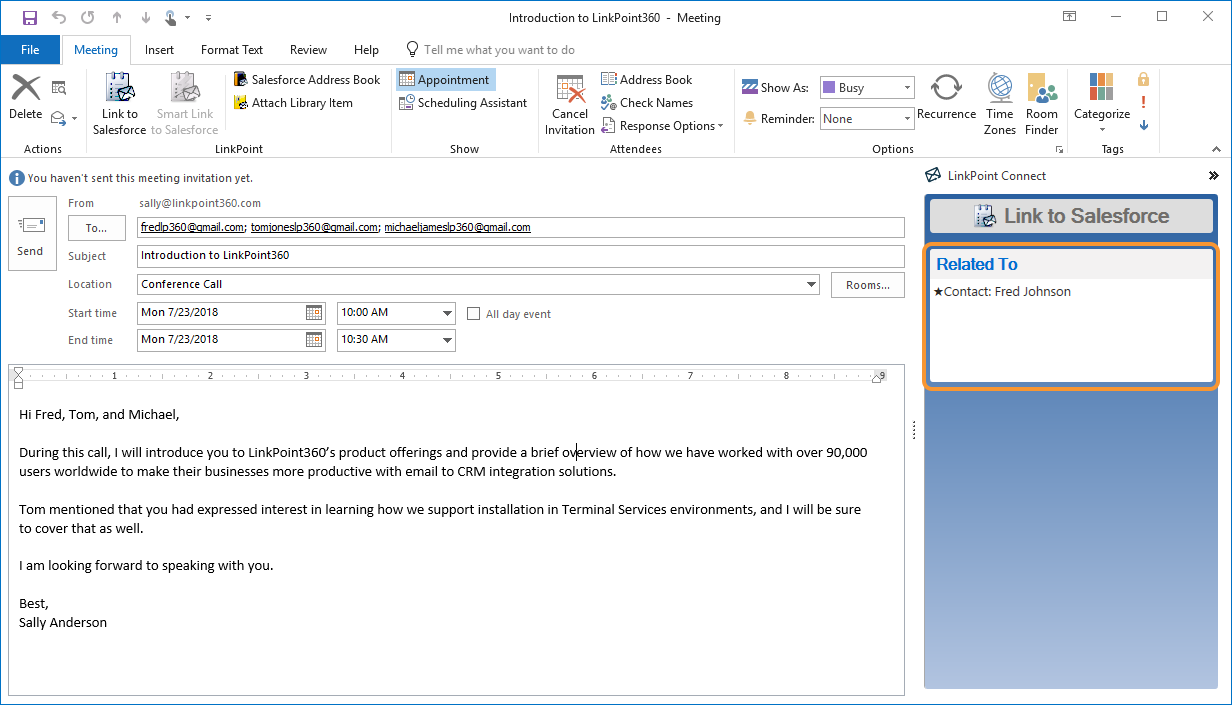Click the Save icon in quick access toolbar
The height and width of the screenshot is (705, 1232).
coord(30,17)
